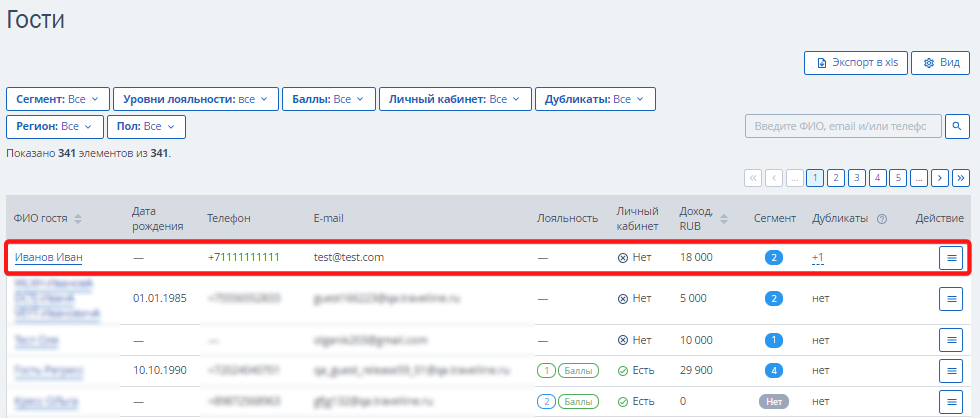Expand the Дубликаты filter dropdown
Viewport: 980px width, 418px height.
595,99
